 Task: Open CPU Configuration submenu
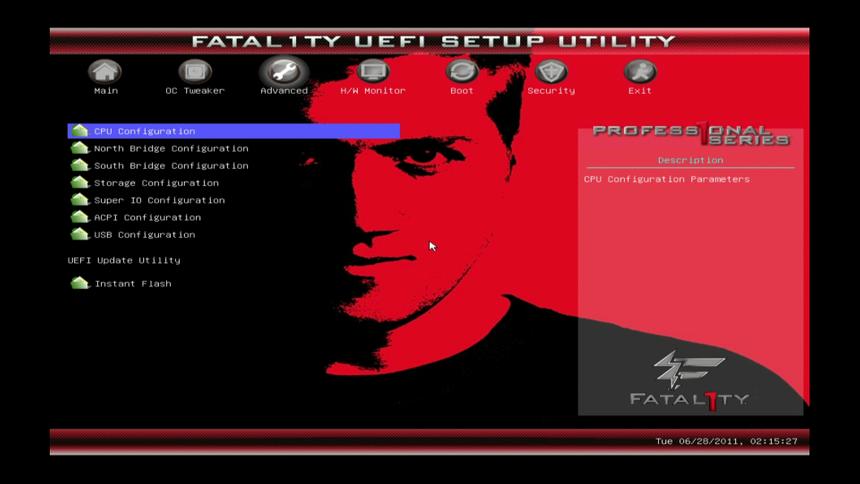click(x=234, y=131)
